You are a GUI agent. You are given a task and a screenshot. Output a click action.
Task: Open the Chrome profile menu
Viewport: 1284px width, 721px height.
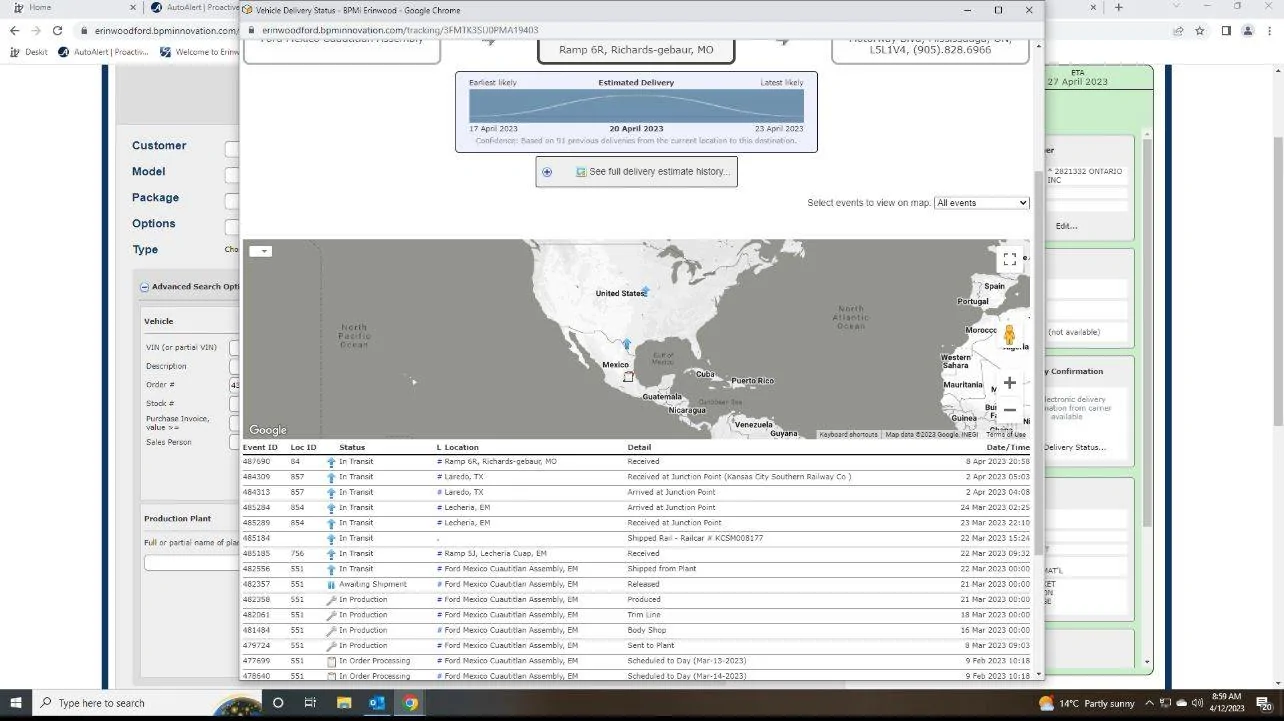click(1248, 31)
